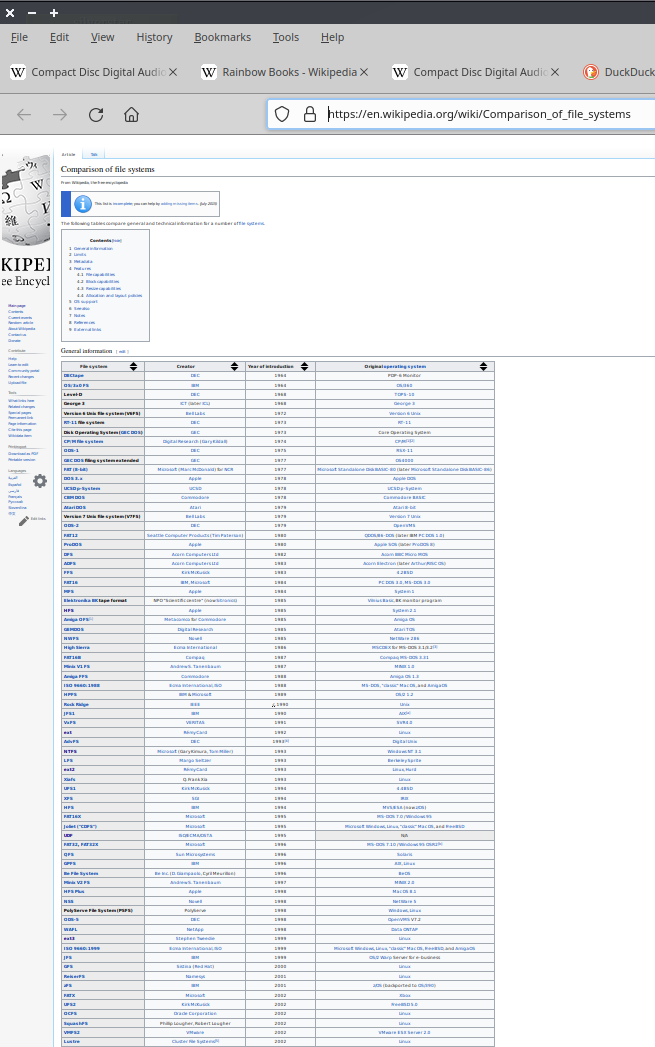The width and height of the screenshot is (655, 1047).
Task: Open the History menu
Action: (154, 37)
